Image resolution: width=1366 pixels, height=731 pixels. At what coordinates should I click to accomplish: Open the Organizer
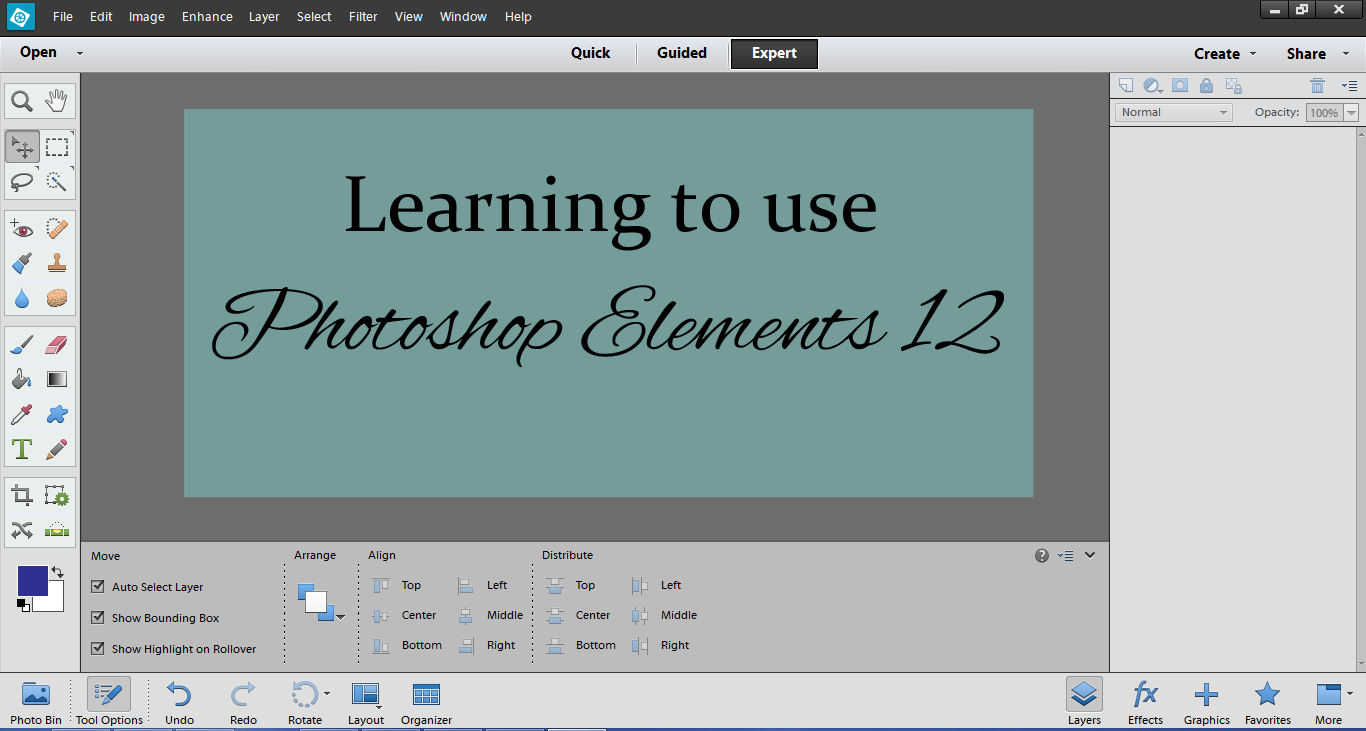click(426, 702)
